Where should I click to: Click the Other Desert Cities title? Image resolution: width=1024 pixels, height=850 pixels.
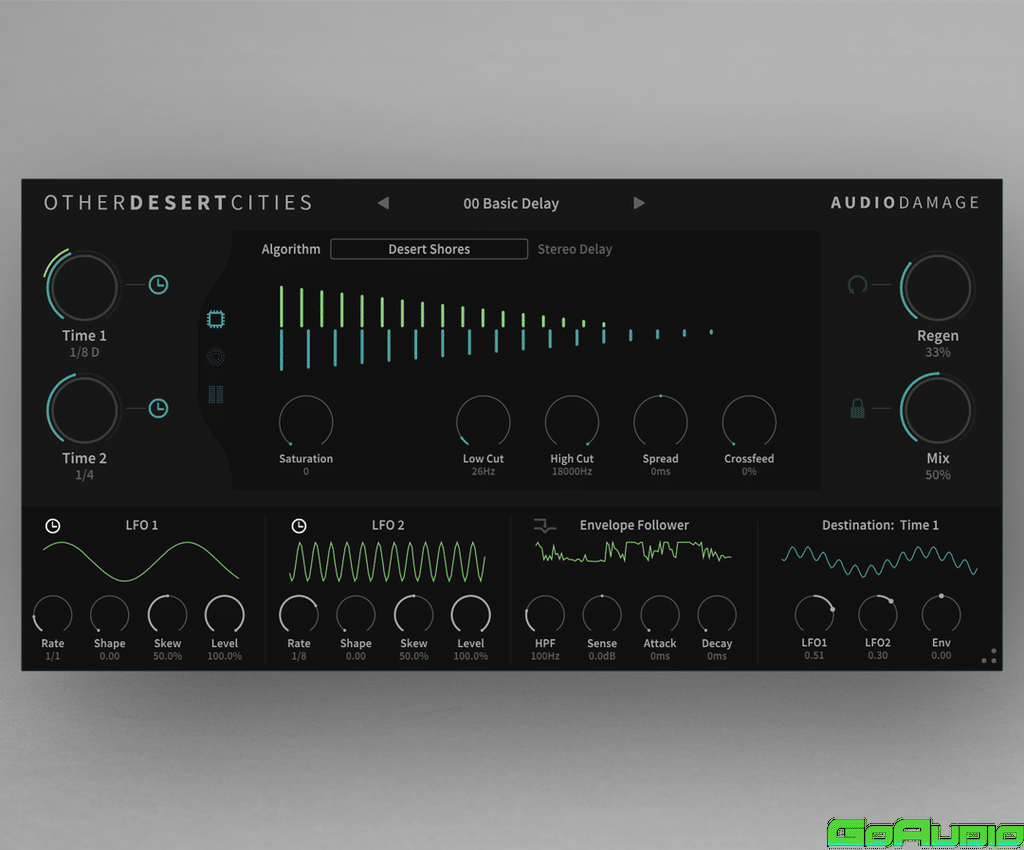click(x=178, y=203)
